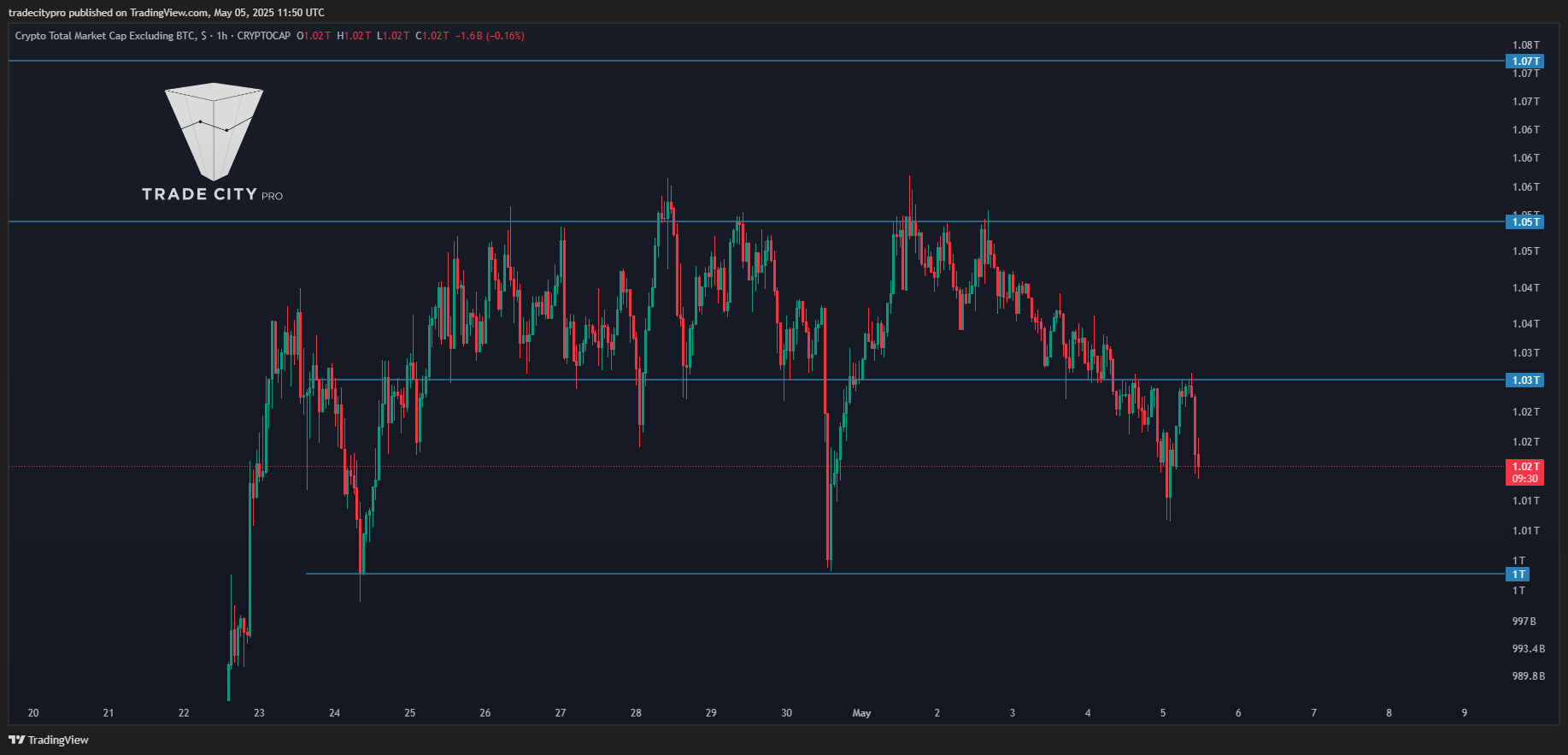Click the date '28' on the time axis
The image size is (1568, 755).
(636, 713)
